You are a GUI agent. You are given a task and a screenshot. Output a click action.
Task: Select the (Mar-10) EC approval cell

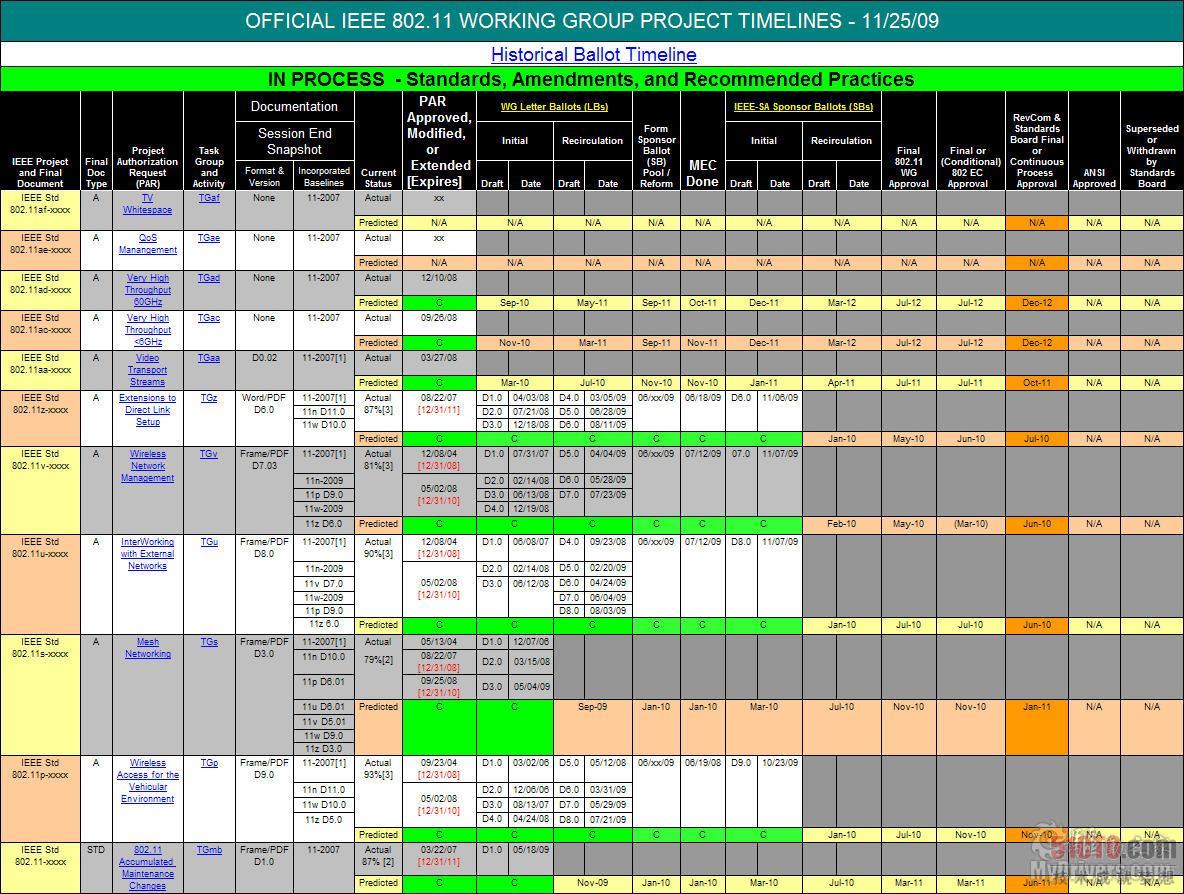[x=971, y=524]
